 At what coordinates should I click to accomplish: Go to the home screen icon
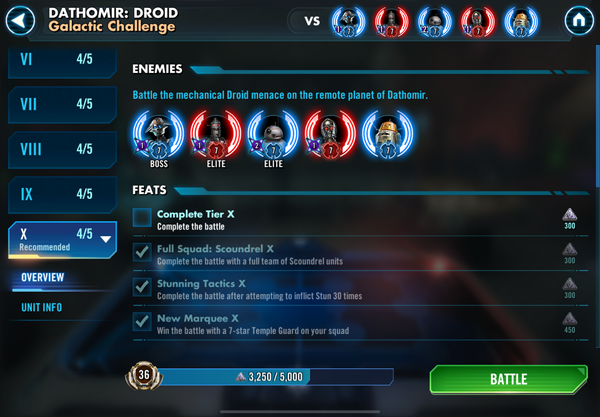pyautogui.click(x=579, y=20)
